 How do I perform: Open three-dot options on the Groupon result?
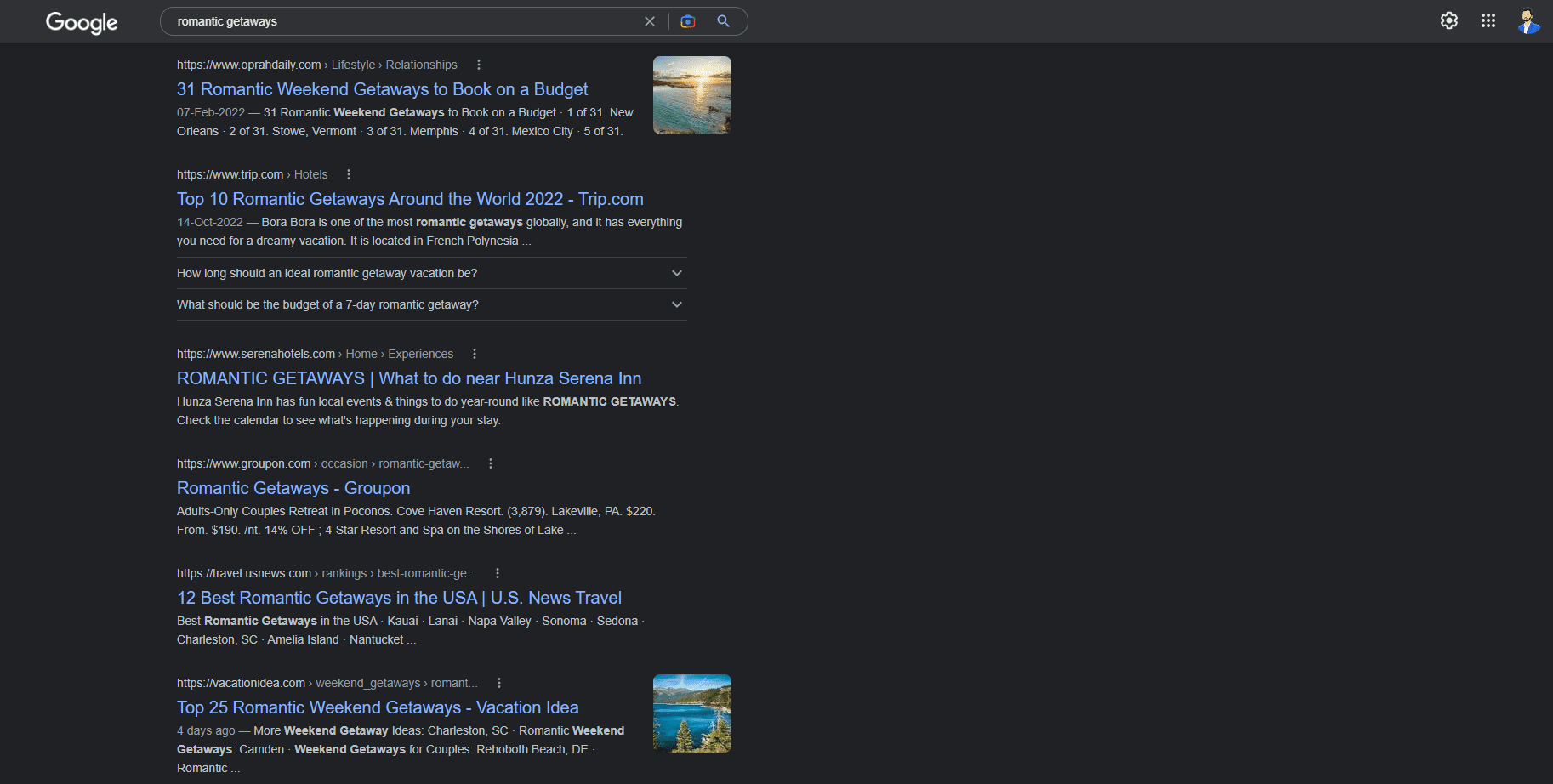pyautogui.click(x=490, y=463)
